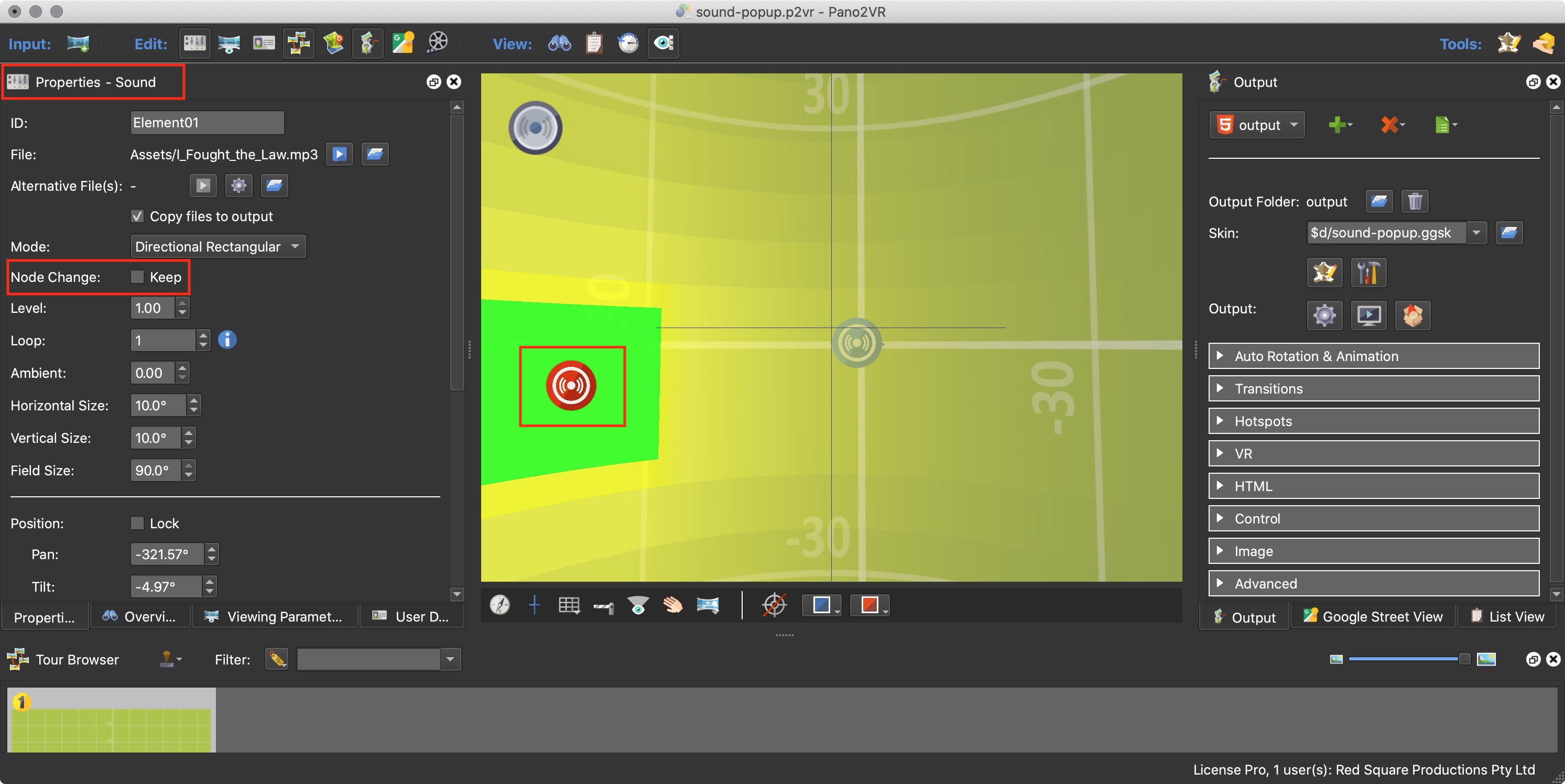1565x784 pixels.
Task: Open Alternative Files settings gear
Action: tap(239, 185)
